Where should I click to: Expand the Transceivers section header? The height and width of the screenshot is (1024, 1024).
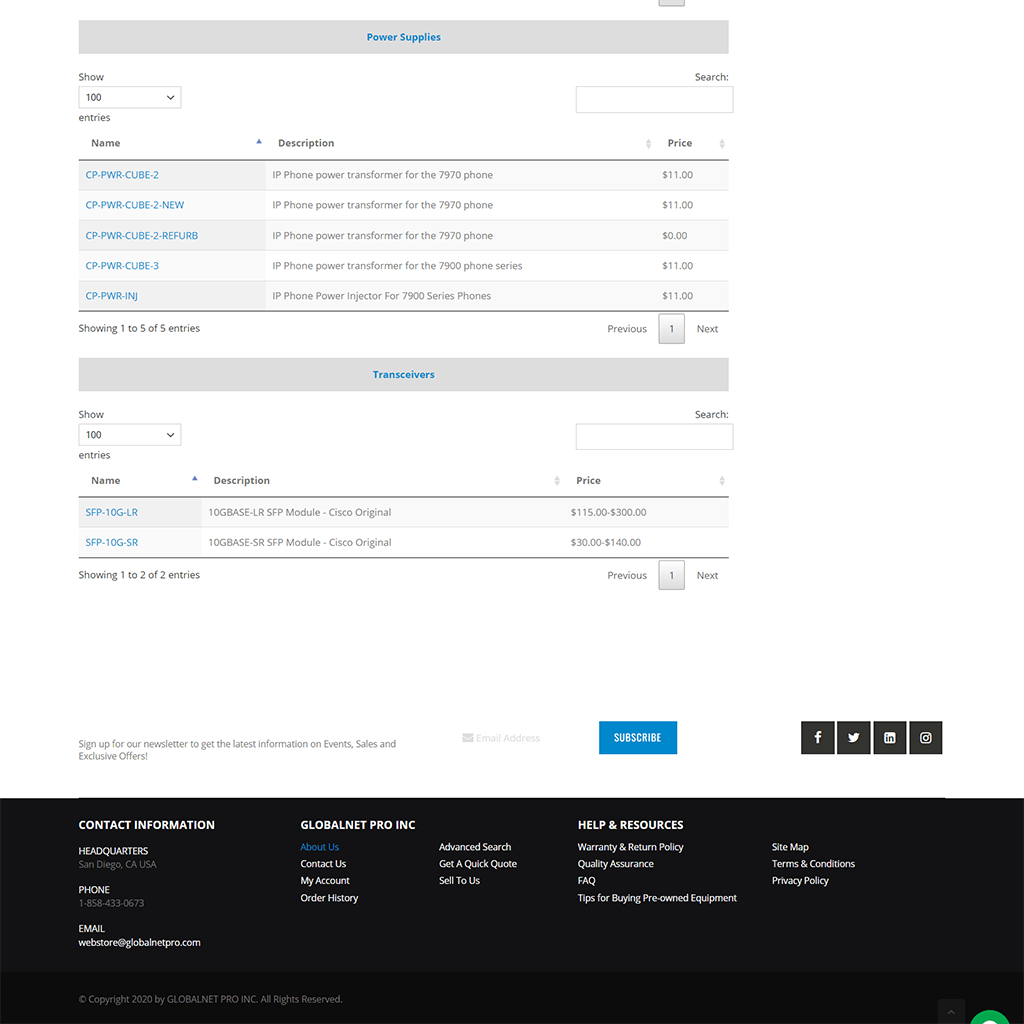[403, 374]
